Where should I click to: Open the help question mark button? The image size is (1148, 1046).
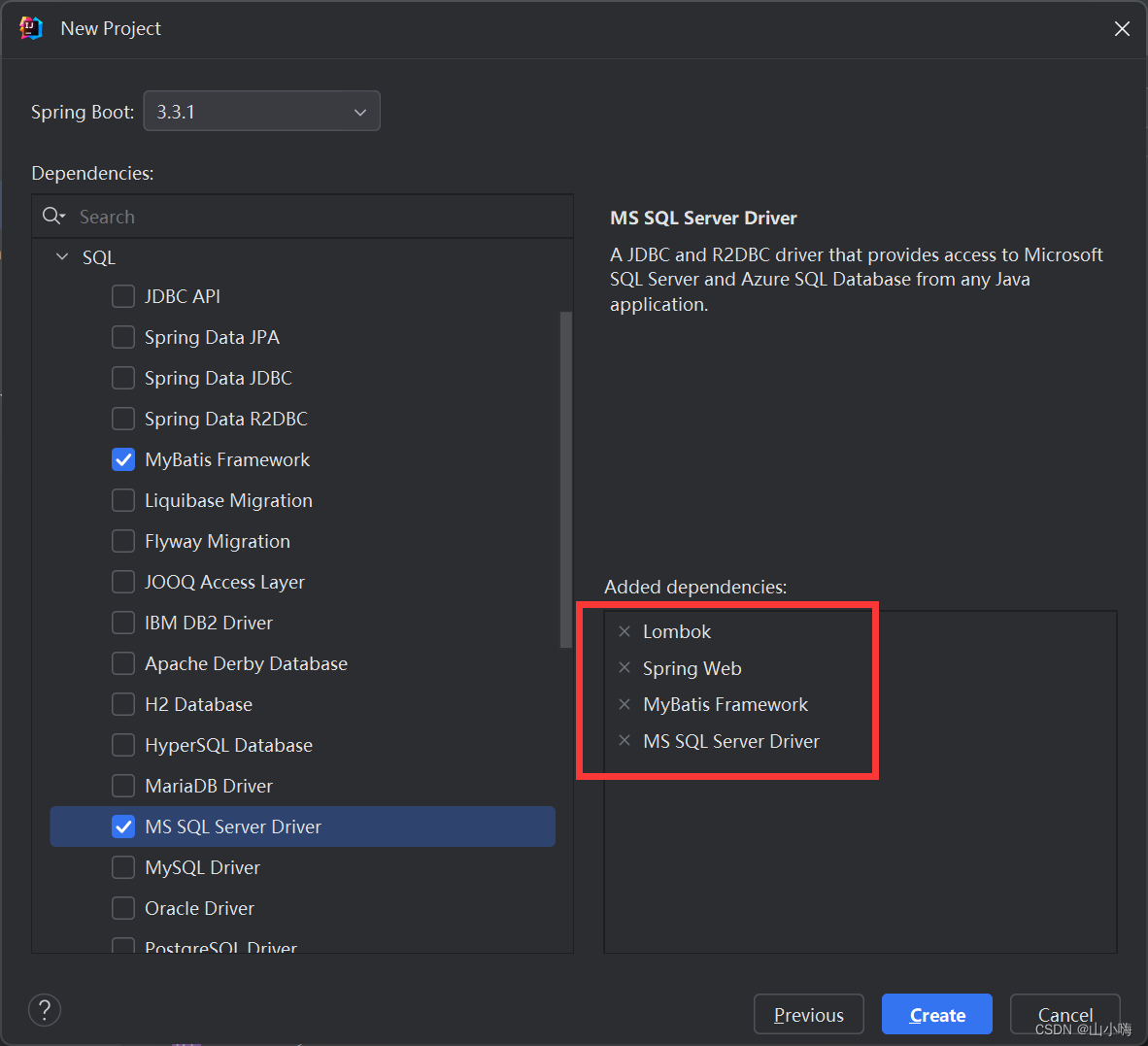45,1010
